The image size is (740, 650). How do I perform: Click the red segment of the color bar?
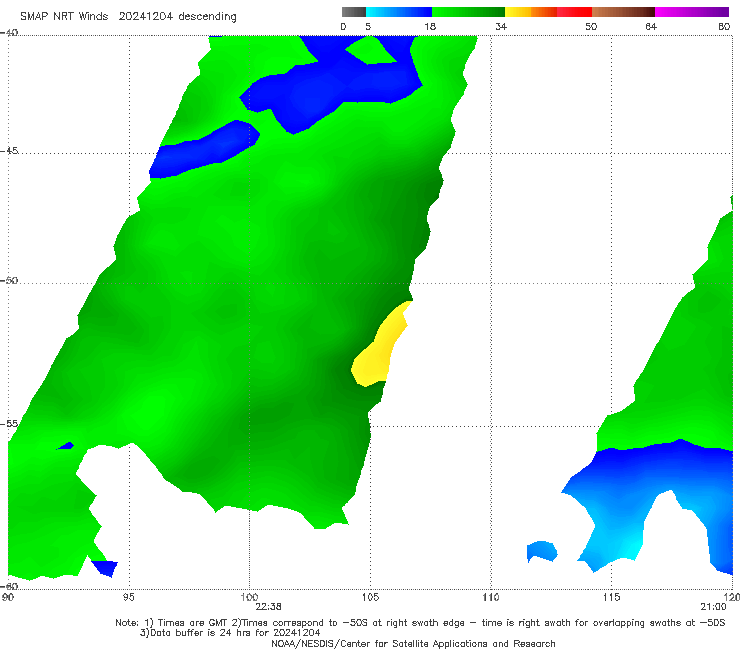(574, 12)
